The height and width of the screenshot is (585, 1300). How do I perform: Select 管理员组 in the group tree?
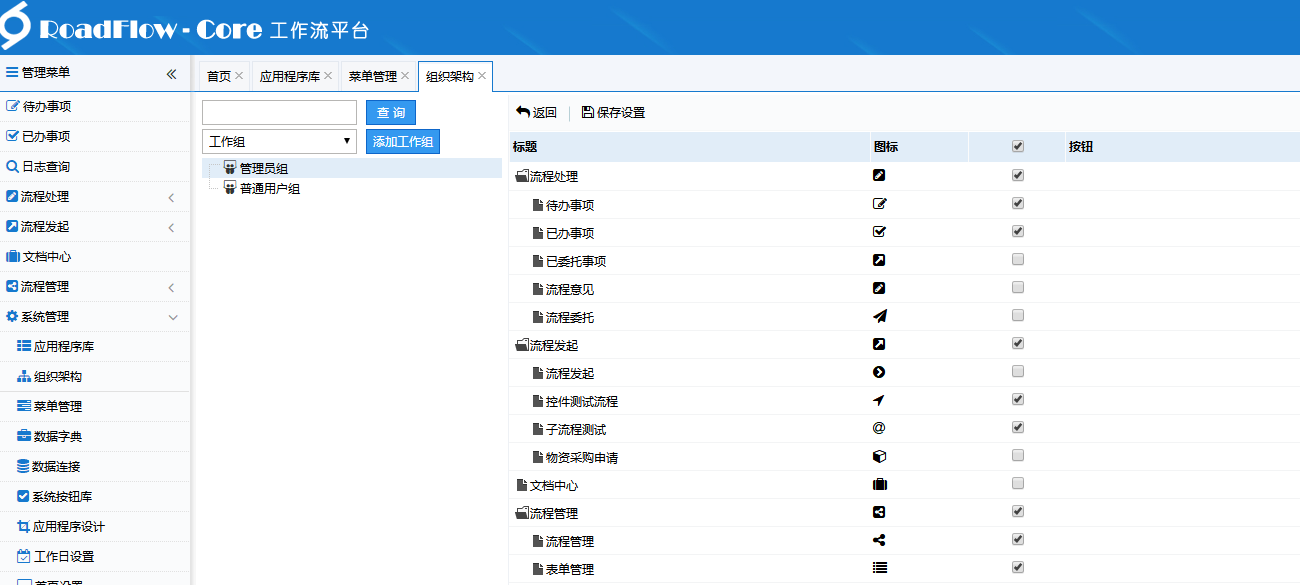pyautogui.click(x=264, y=168)
